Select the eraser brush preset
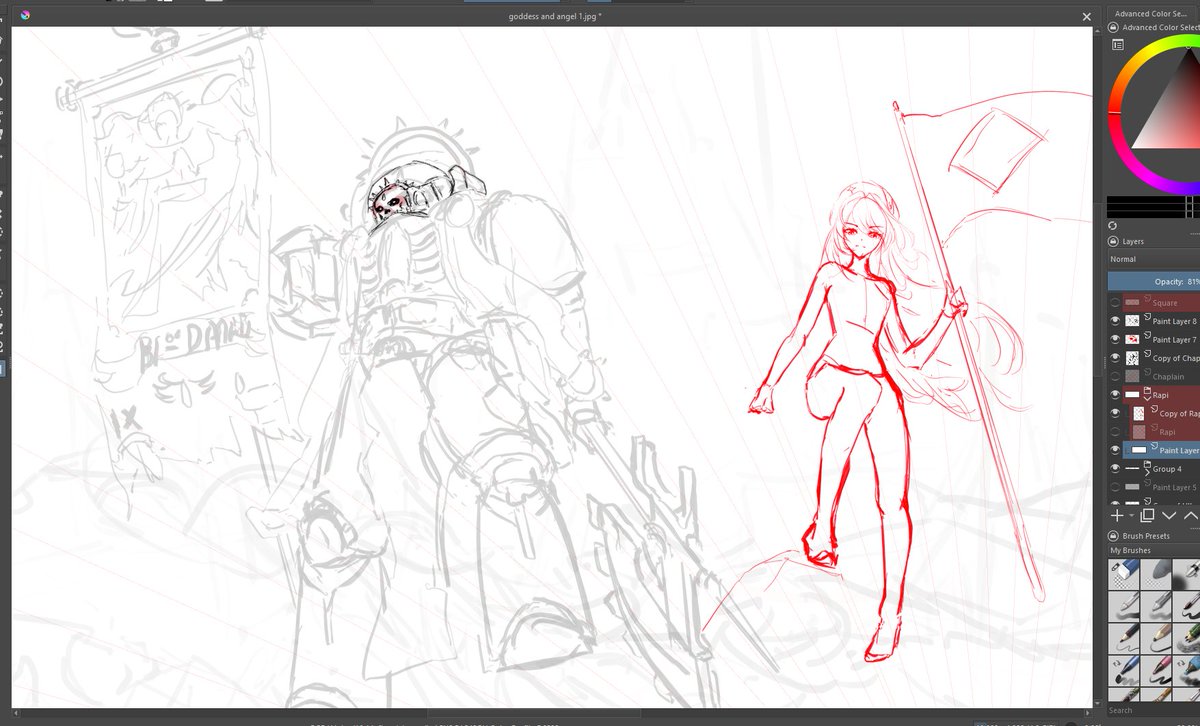The height and width of the screenshot is (726, 1200). [1125, 574]
